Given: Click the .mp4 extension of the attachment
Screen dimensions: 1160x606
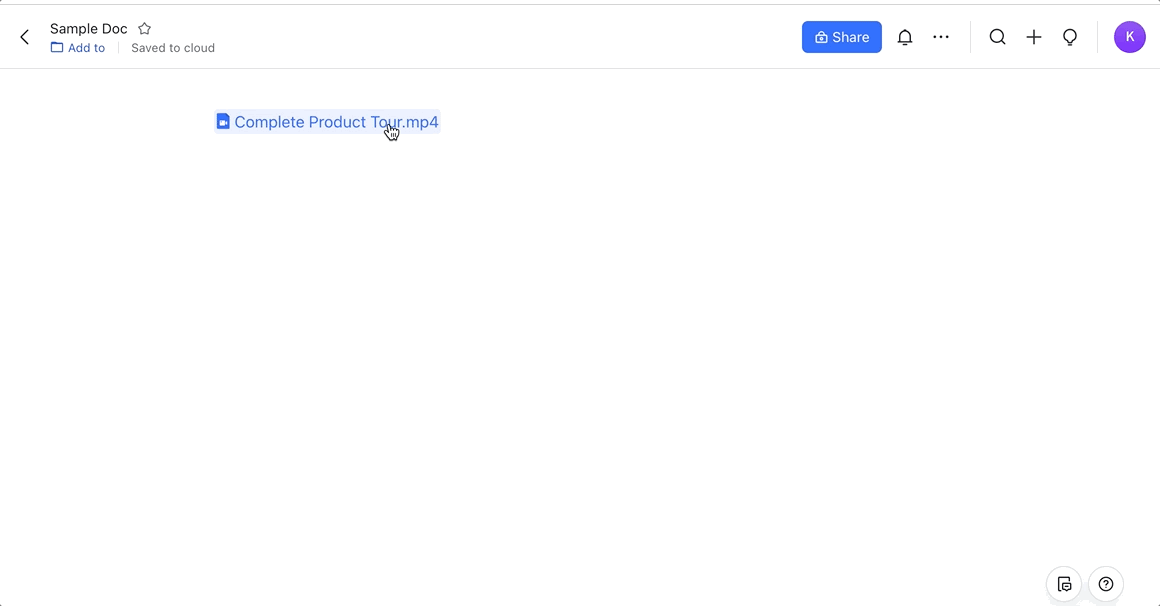Looking at the screenshot, I should [422, 122].
